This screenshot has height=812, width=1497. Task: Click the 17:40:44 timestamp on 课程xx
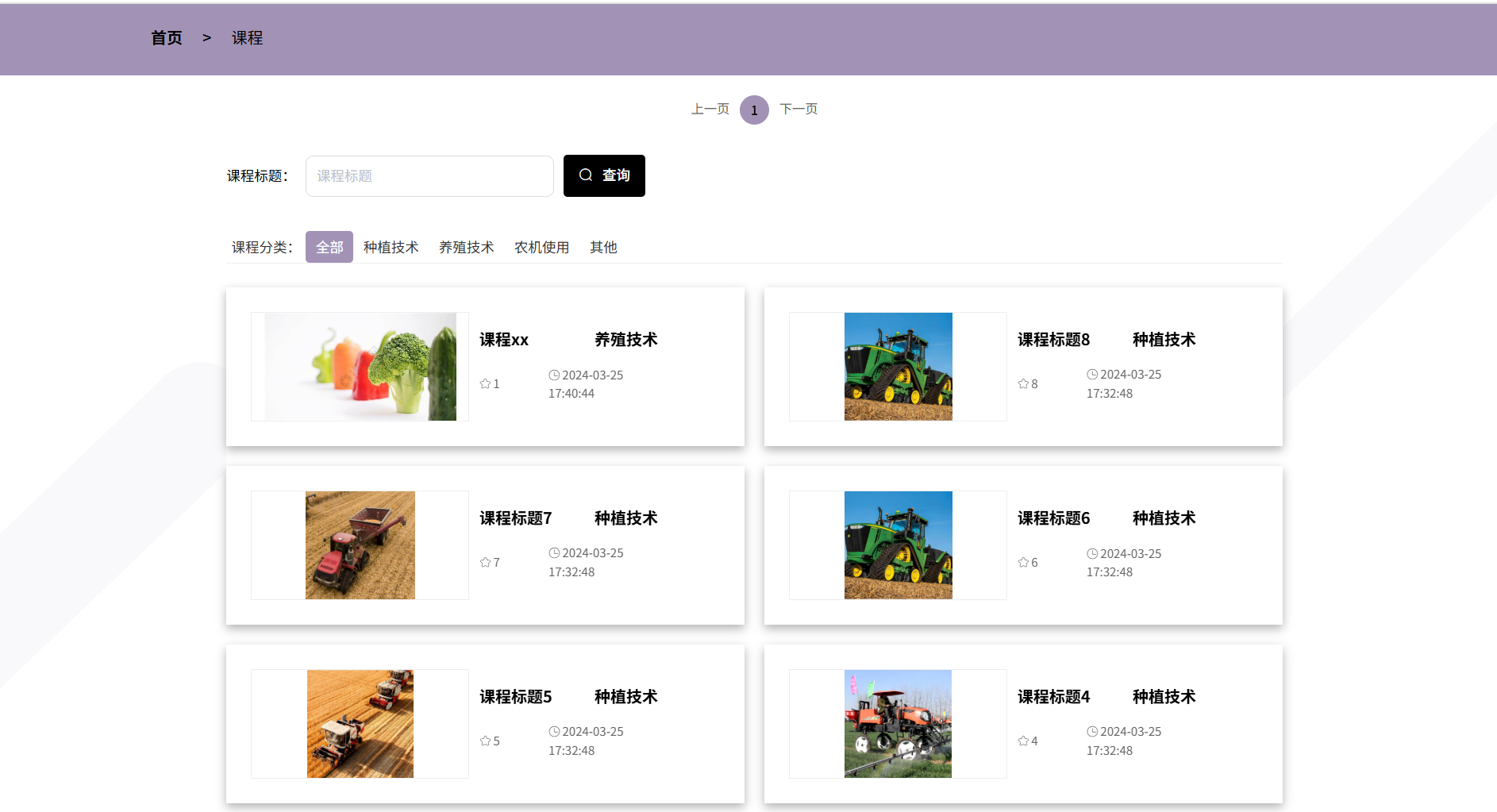pos(571,393)
